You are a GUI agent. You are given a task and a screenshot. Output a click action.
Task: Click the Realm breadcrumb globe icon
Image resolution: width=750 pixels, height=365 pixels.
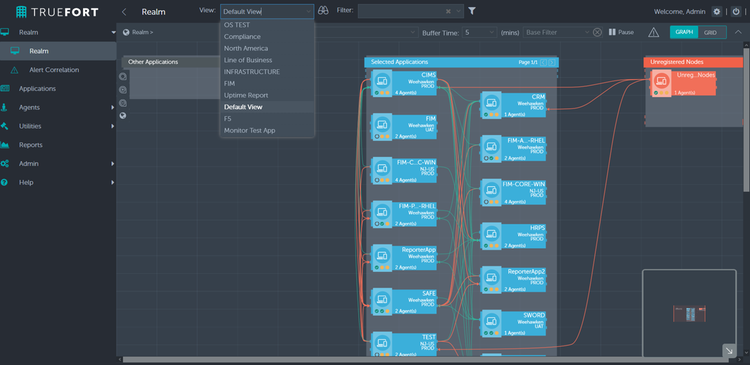[x=126, y=32]
